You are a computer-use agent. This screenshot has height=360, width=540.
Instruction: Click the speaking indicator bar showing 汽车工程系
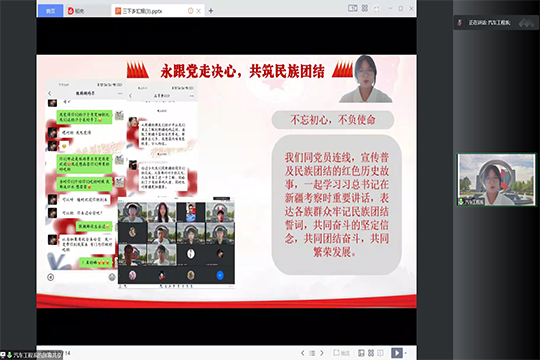click(x=496, y=23)
